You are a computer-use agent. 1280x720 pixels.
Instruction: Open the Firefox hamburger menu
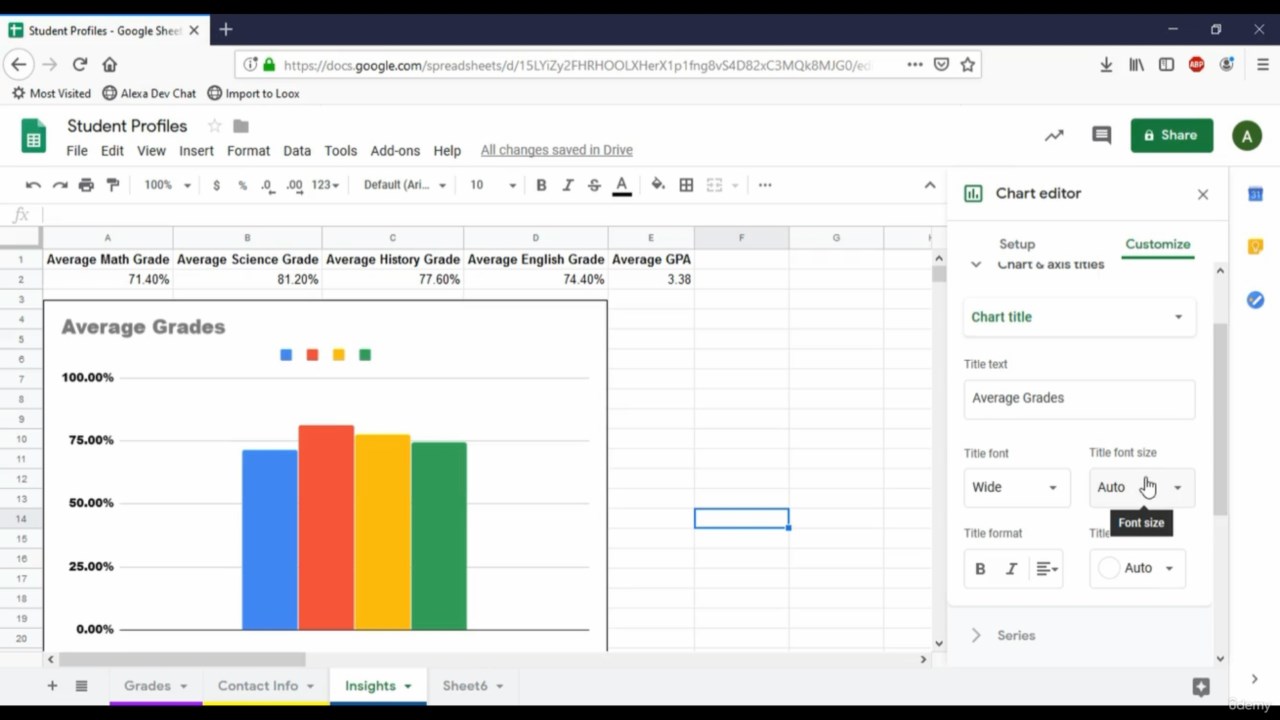click(x=1262, y=64)
